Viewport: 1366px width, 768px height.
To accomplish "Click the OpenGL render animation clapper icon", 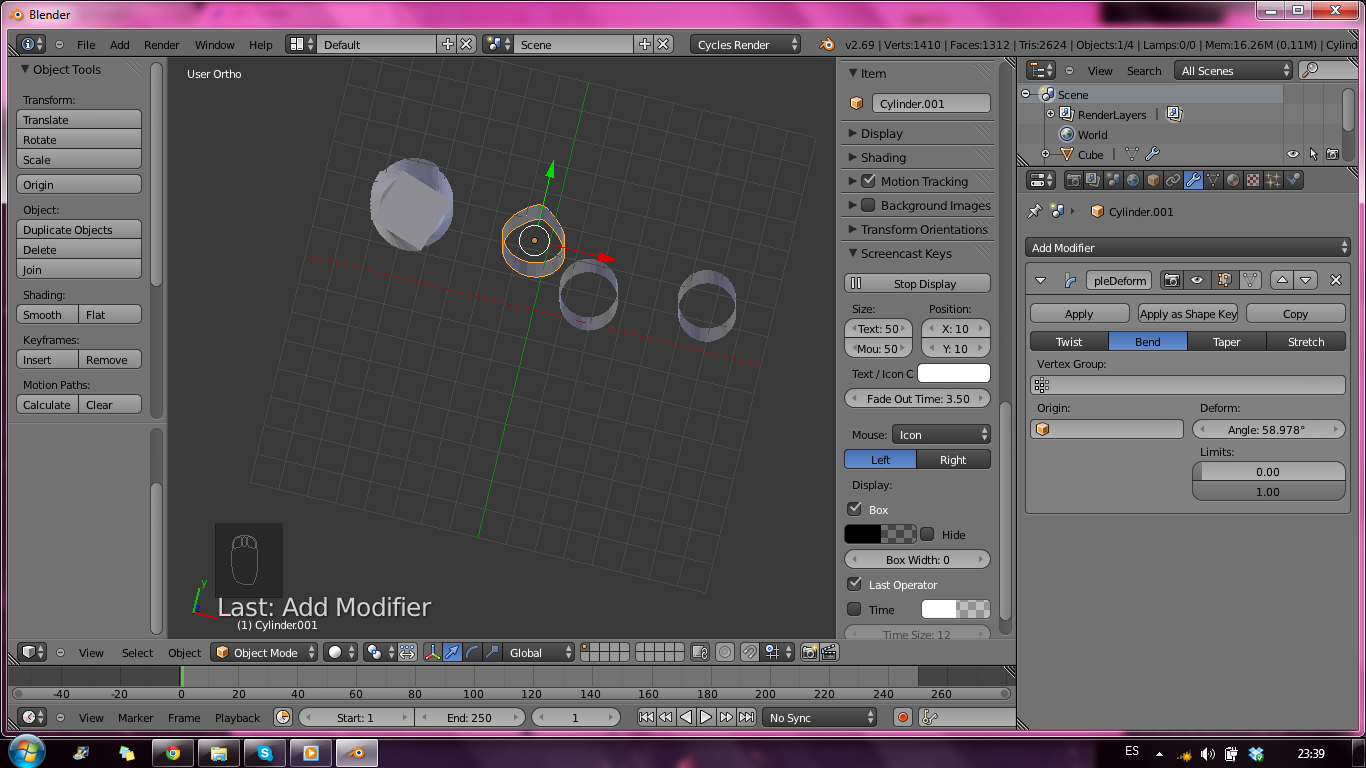I will coord(829,652).
